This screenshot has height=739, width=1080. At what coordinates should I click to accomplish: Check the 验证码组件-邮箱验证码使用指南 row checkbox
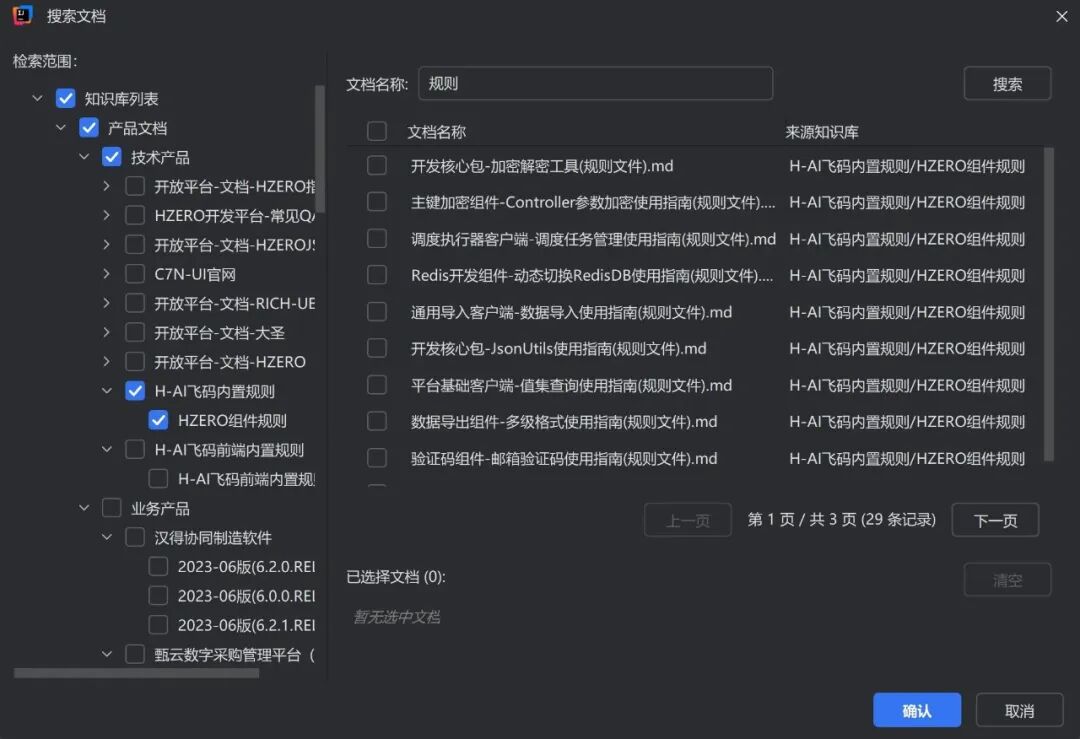tap(377, 458)
